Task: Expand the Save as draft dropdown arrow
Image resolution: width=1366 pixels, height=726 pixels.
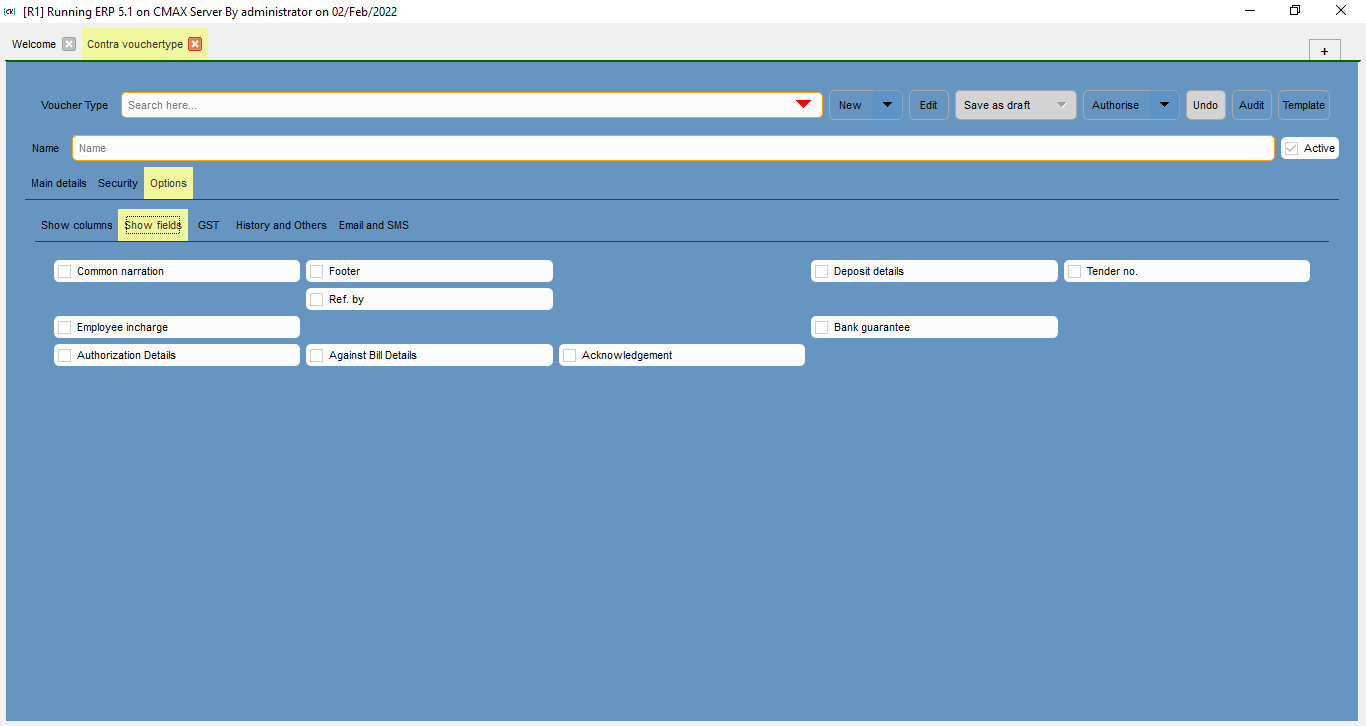Action: click(1061, 105)
